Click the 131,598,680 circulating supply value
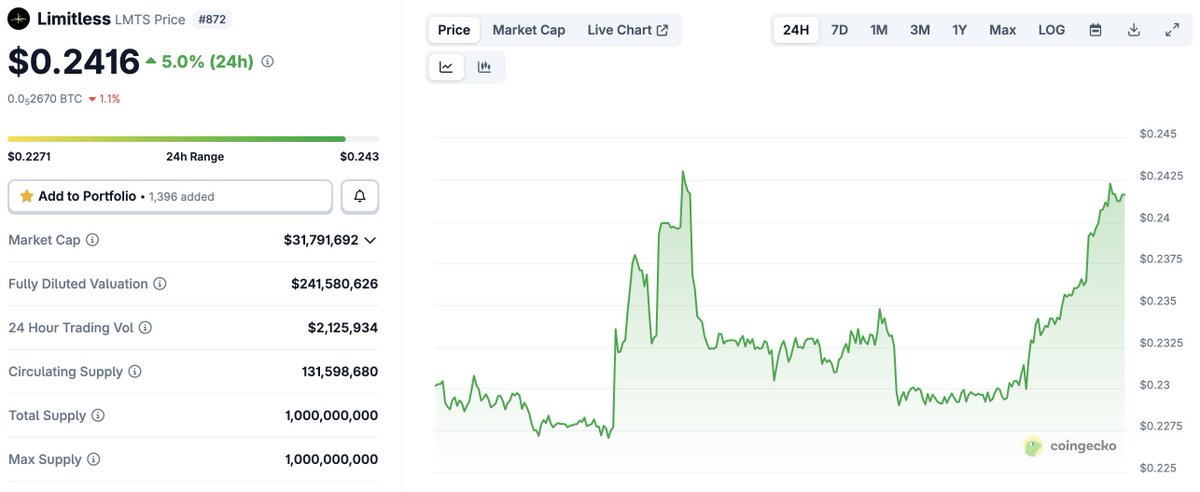 340,372
